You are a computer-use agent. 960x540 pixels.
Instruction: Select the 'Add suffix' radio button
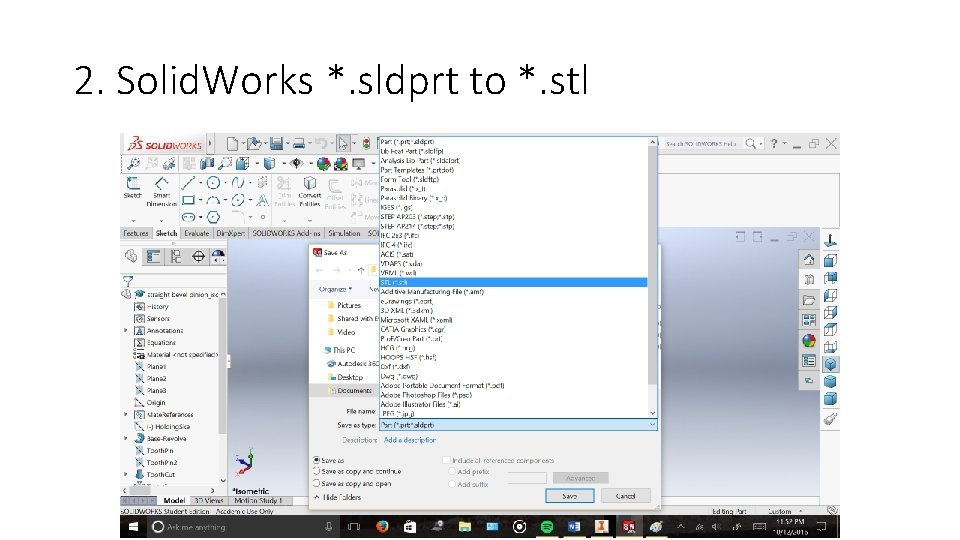tap(452, 484)
